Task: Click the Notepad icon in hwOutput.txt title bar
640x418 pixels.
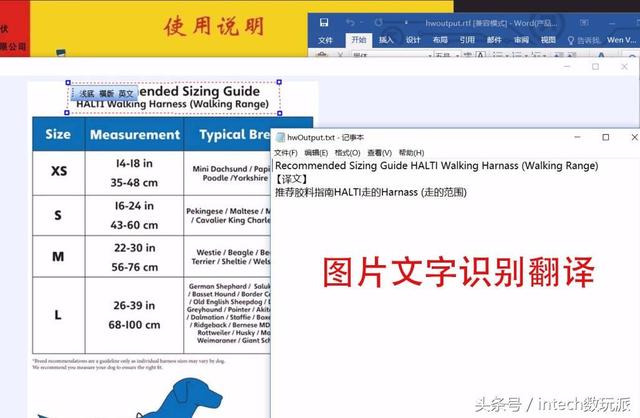Action: coord(280,138)
